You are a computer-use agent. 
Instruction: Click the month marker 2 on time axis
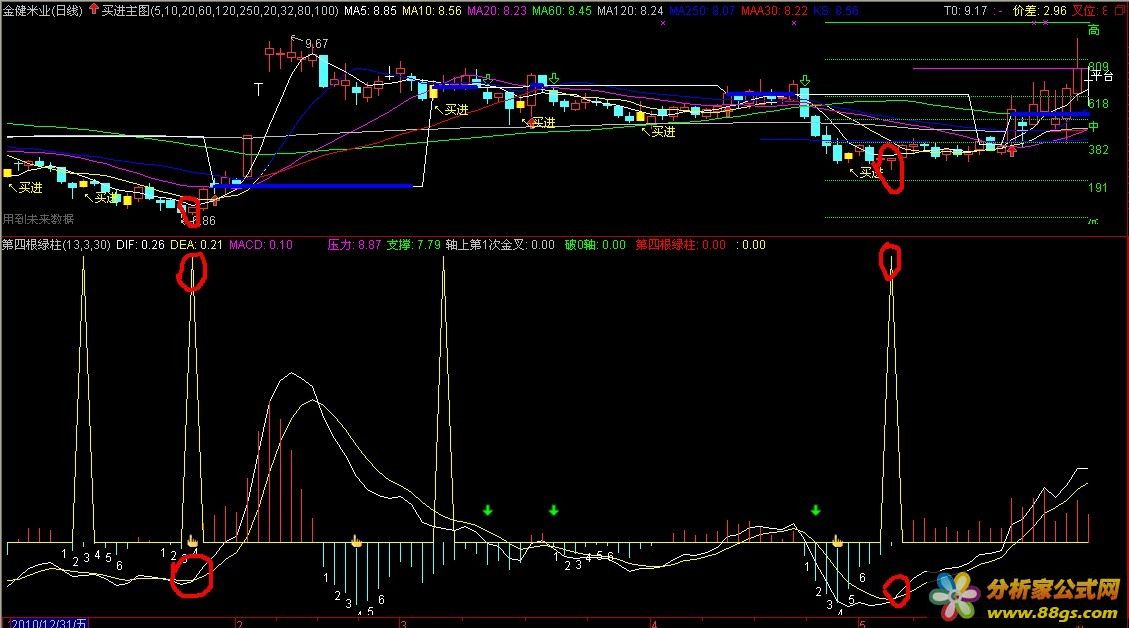(x=240, y=624)
